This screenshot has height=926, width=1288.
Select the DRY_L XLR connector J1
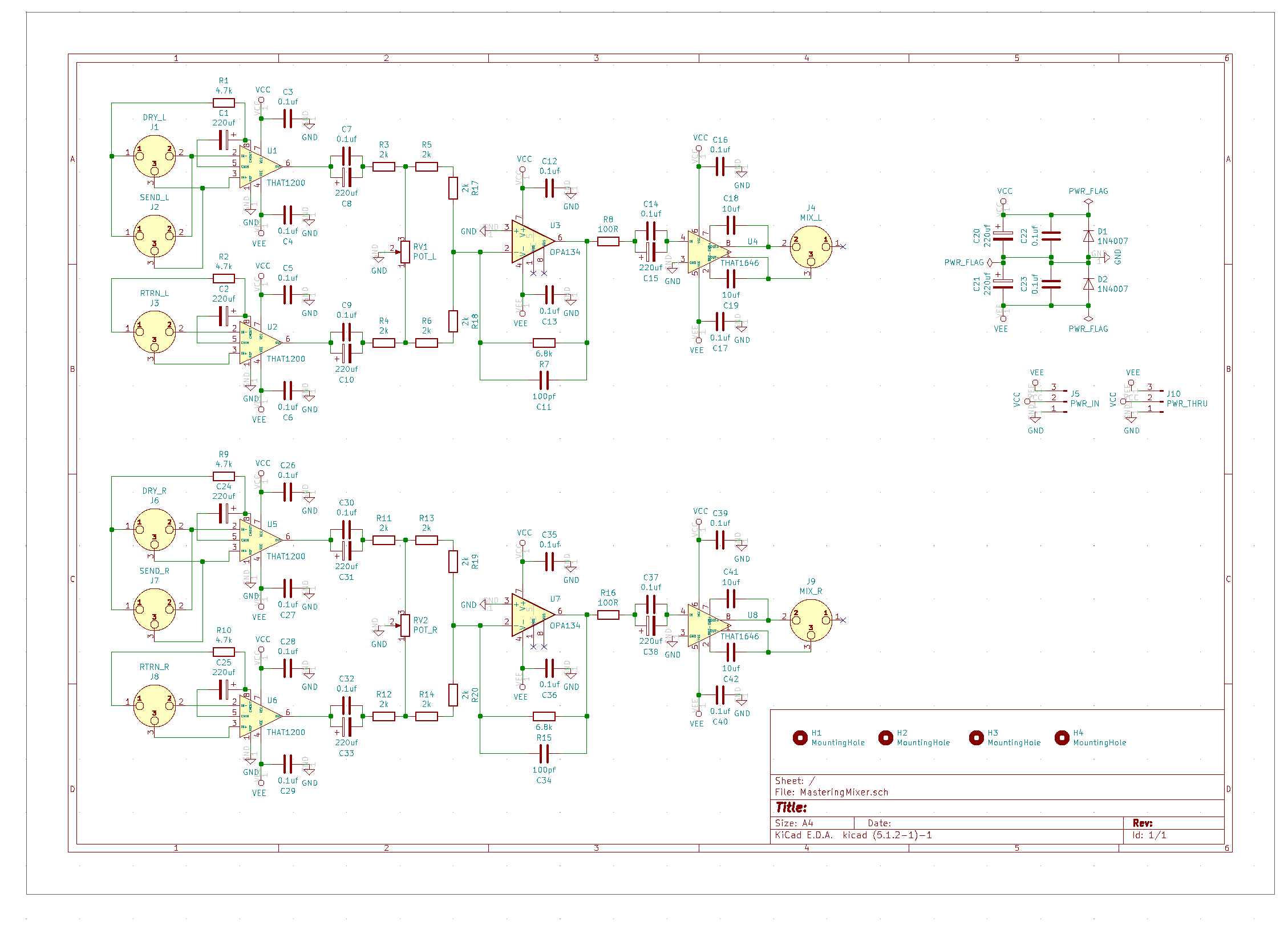(x=154, y=156)
